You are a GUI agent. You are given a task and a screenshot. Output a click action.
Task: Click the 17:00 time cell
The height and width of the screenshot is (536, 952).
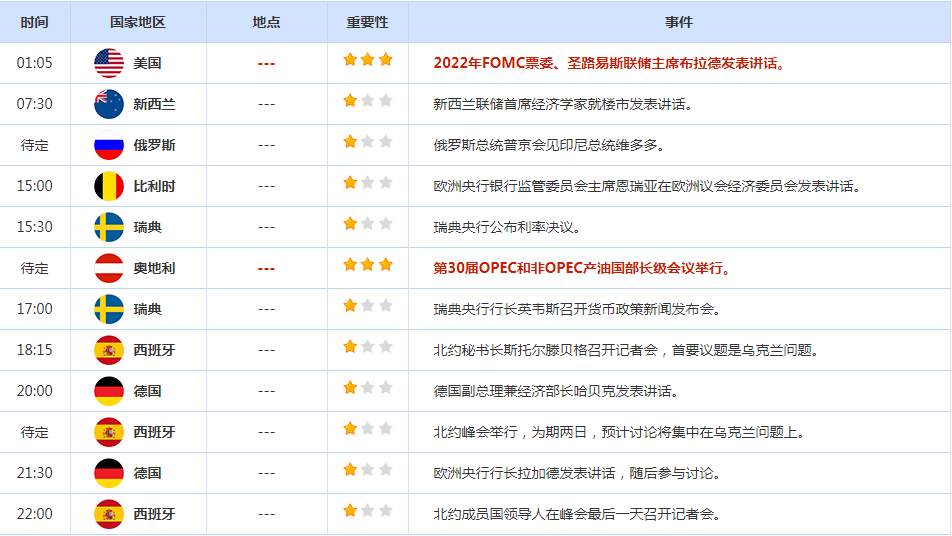[35, 309]
